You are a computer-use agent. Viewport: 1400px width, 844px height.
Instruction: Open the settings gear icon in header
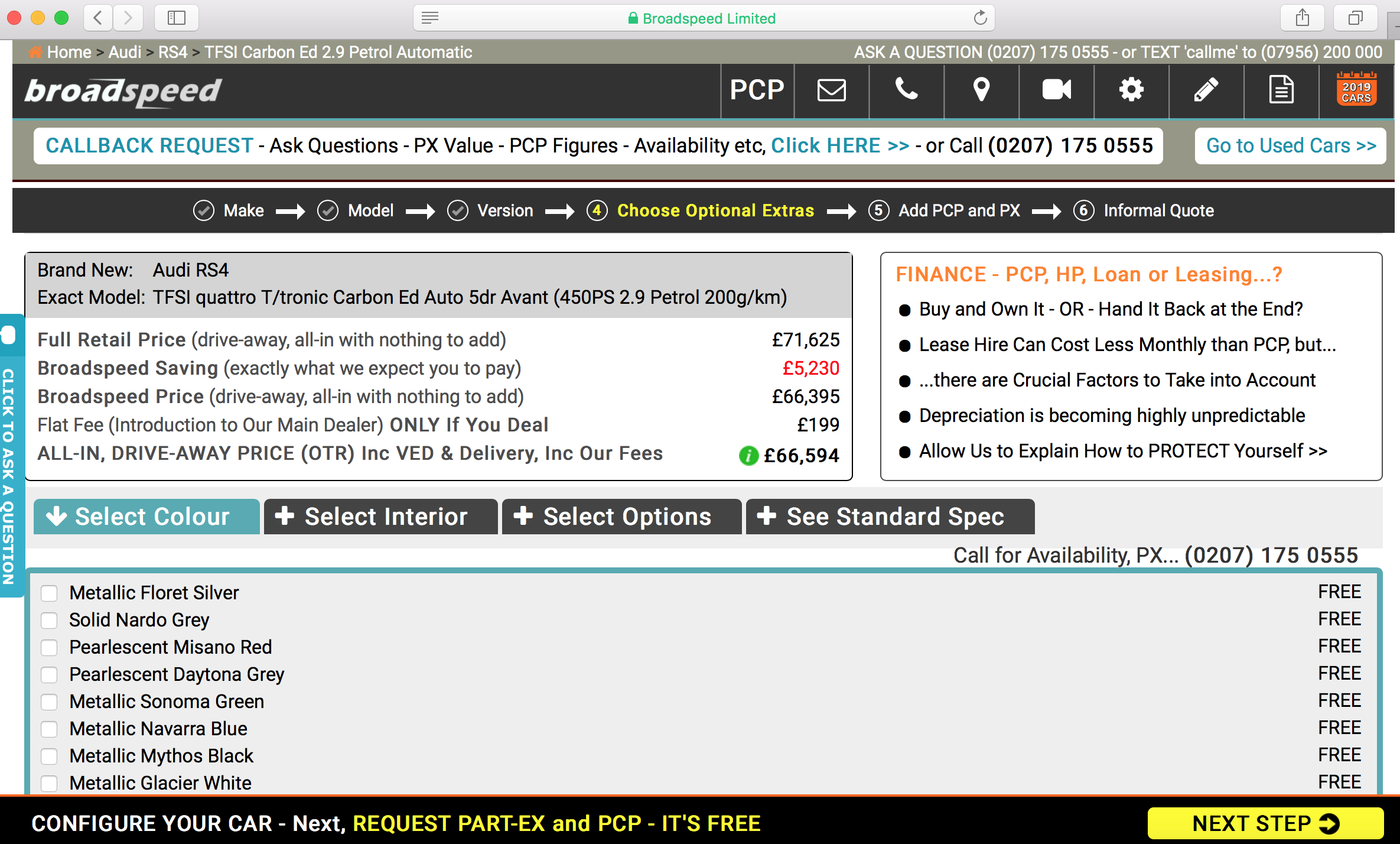[x=1131, y=90]
